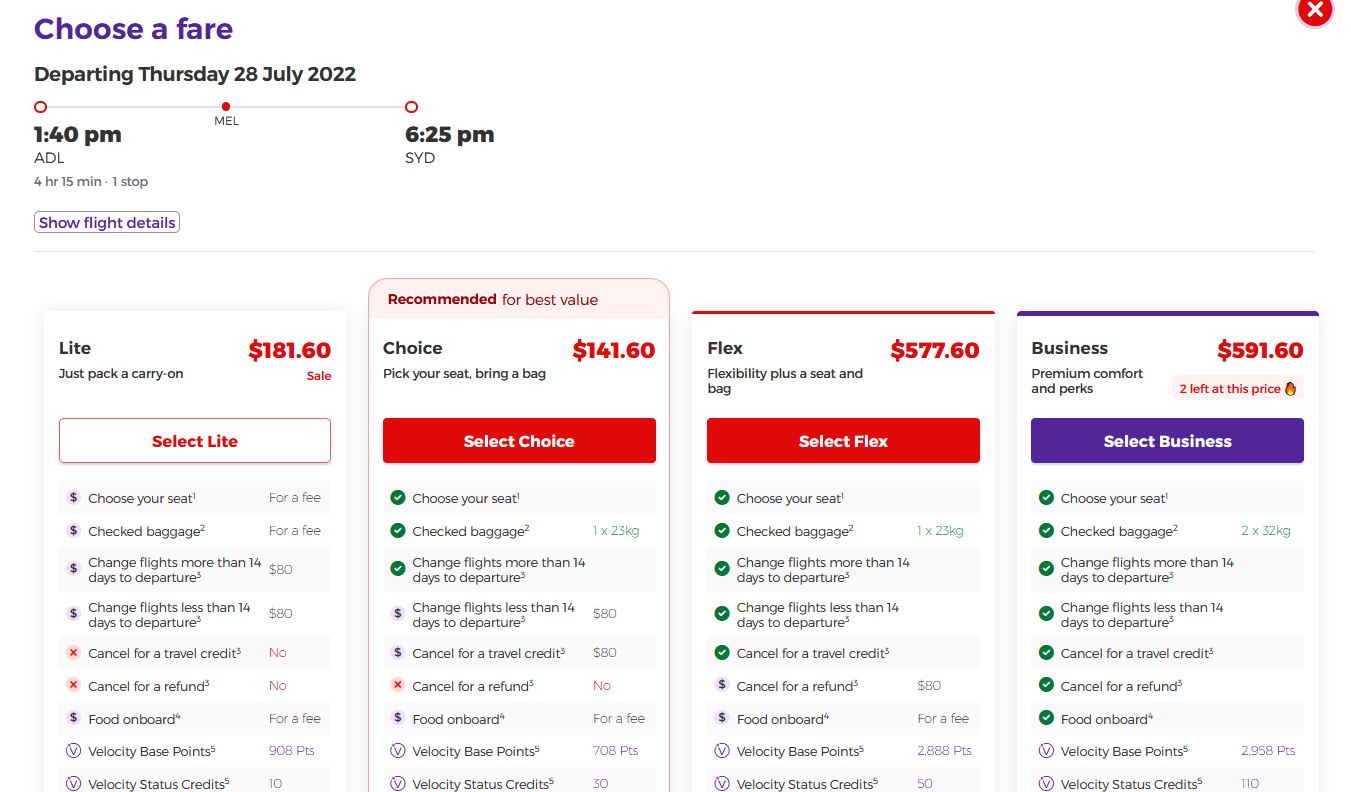Select Business fare
The width and height of the screenshot is (1351, 792).
click(x=1167, y=441)
